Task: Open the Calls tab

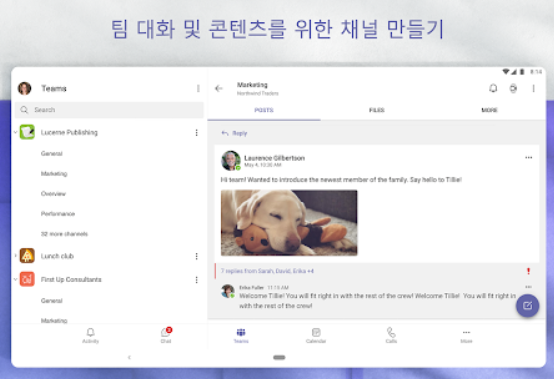Action: click(391, 336)
